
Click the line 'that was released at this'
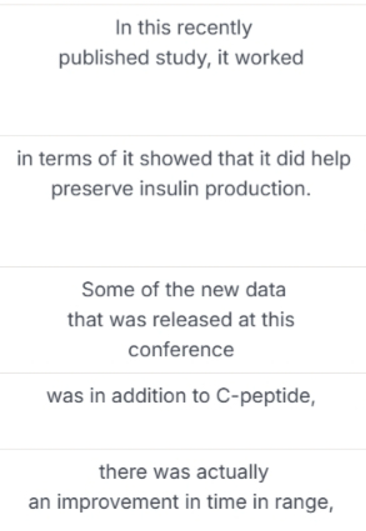click(181, 320)
